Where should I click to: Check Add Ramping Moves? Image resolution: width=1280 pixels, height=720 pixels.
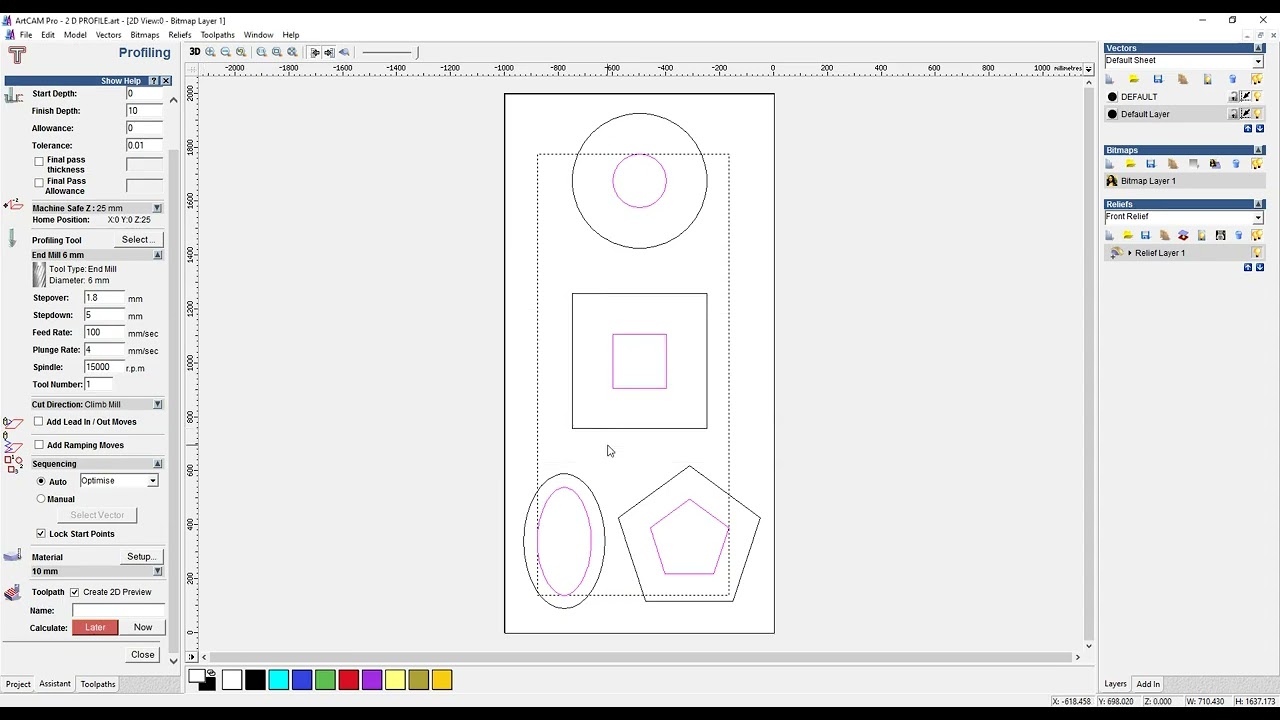click(39, 445)
